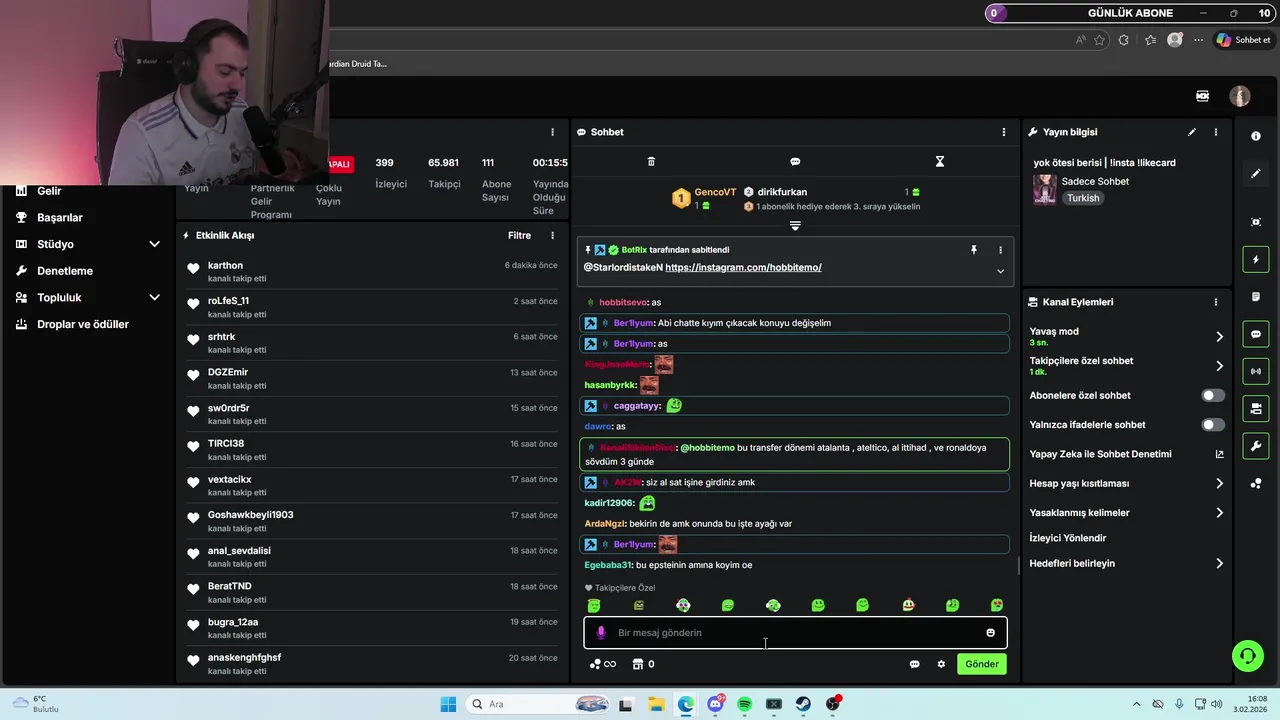1280x720 pixels.
Task: Open Steam from taskbar
Action: coord(803,704)
